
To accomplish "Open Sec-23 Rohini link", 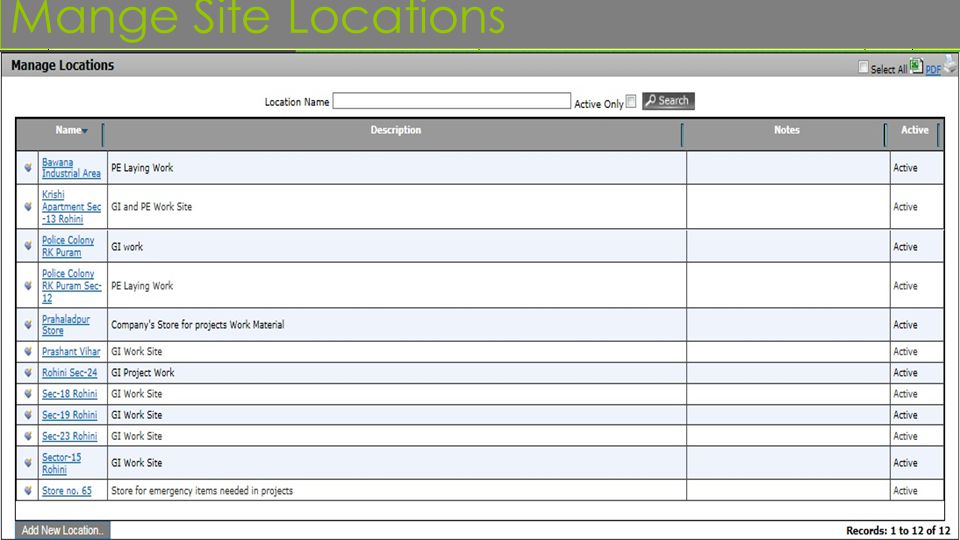I will pyautogui.click(x=69, y=436).
